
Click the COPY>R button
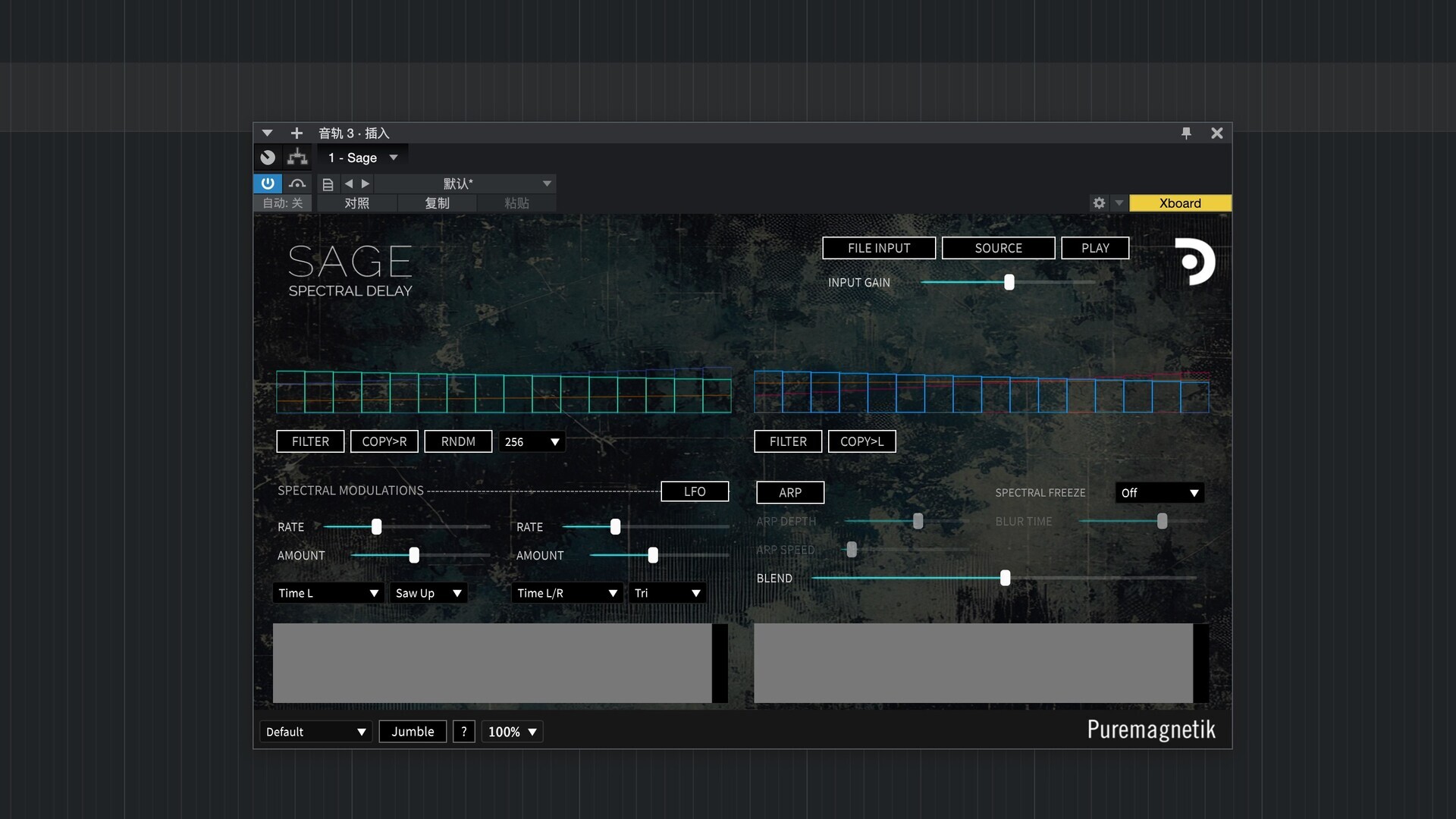pyautogui.click(x=384, y=441)
